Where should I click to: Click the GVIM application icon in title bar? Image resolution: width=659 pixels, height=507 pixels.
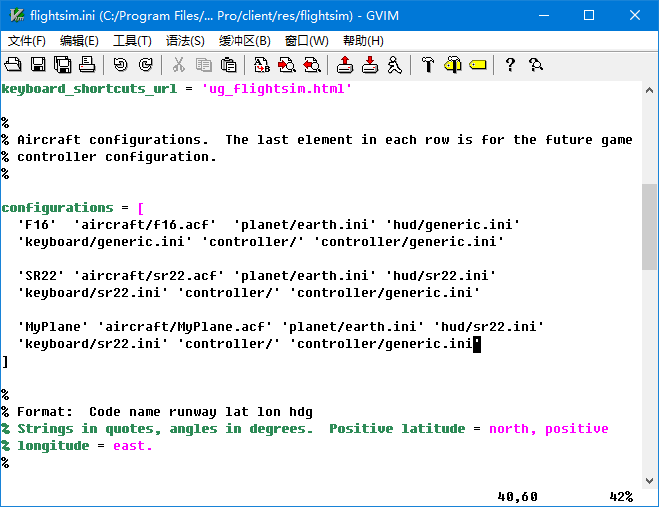(x=17, y=15)
